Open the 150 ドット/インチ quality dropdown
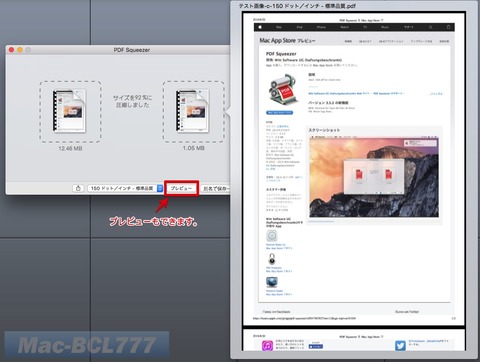Image resolution: width=480 pixels, height=362 pixels. click(125, 188)
